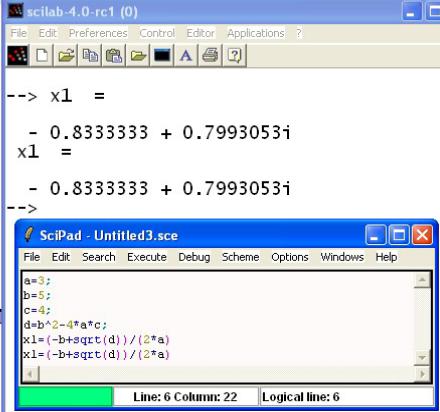This screenshot has height=412, width=440.
Task: Click the SciPad feather title icon
Action: pos(28,235)
